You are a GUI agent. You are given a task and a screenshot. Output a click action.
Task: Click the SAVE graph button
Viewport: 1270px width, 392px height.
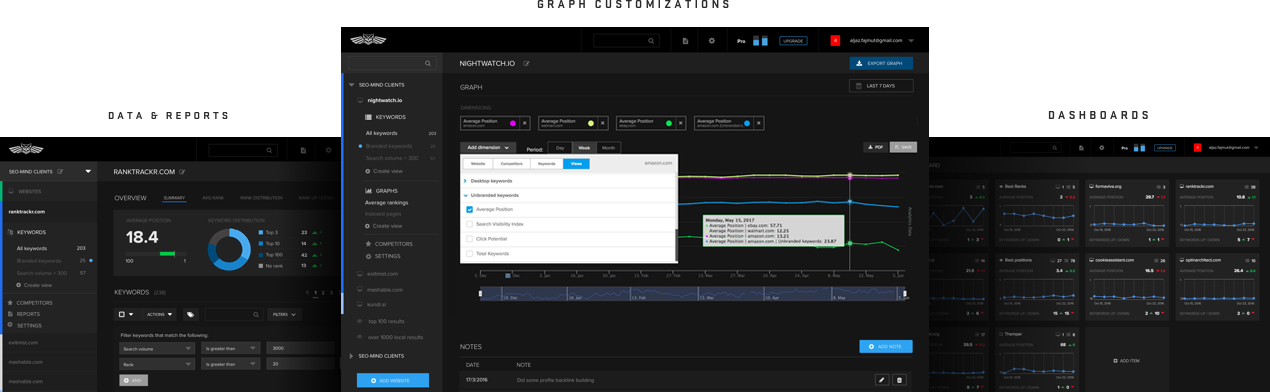[903, 147]
